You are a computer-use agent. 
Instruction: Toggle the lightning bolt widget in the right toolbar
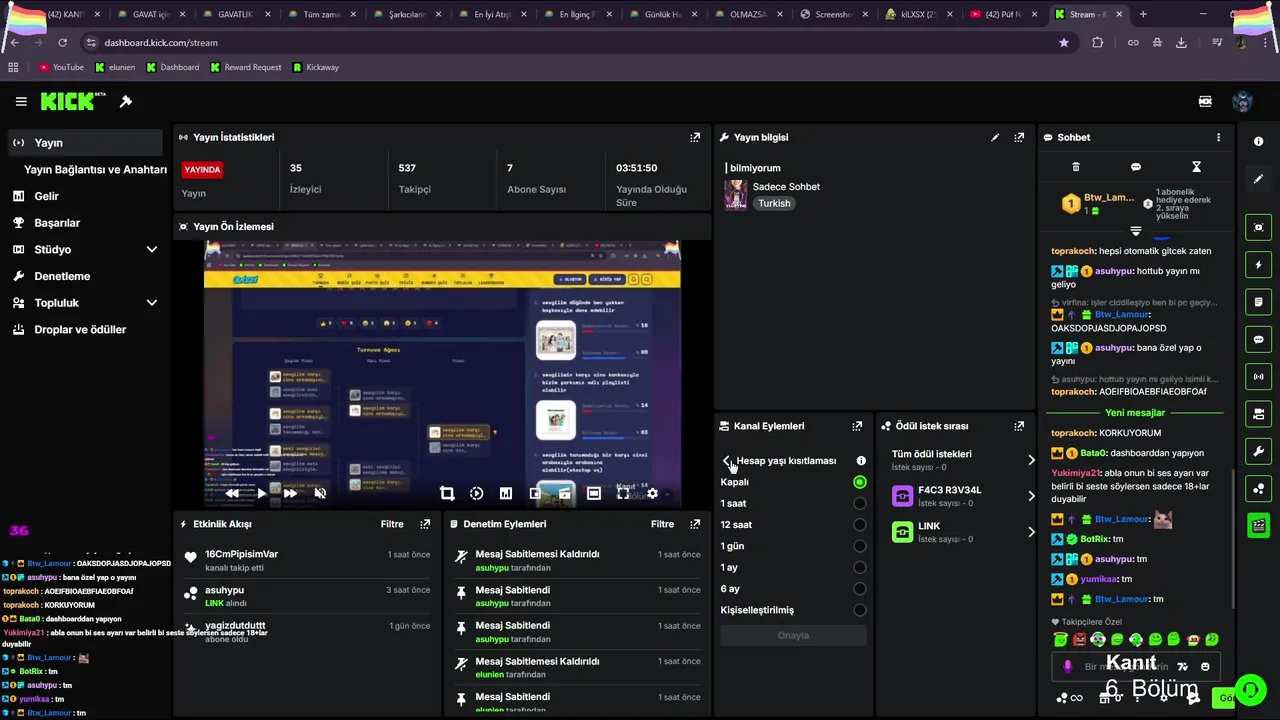pos(1258,265)
